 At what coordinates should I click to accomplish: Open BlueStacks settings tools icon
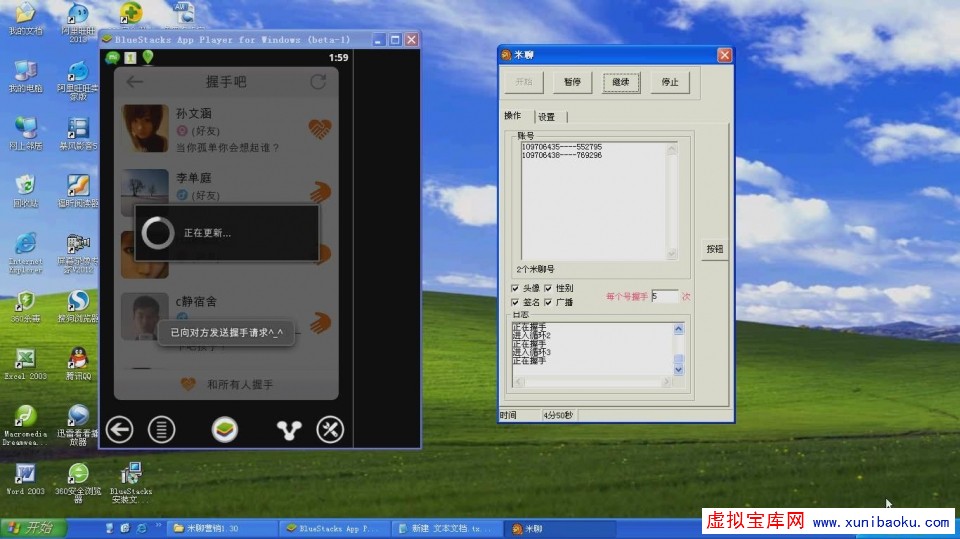tap(330, 430)
